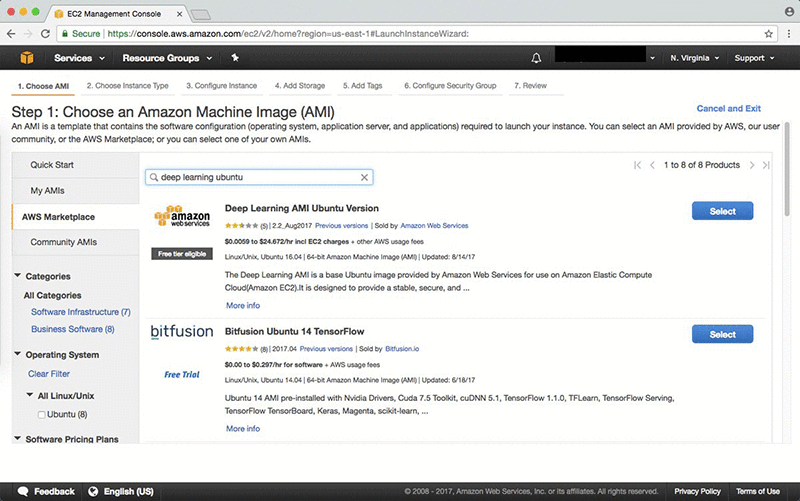Click the Feedback speech bubble icon
The height and width of the screenshot is (501, 800).
click(x=23, y=491)
